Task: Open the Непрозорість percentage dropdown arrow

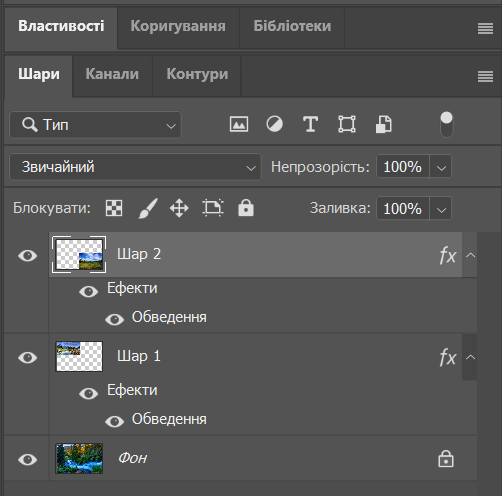Action: click(x=441, y=167)
